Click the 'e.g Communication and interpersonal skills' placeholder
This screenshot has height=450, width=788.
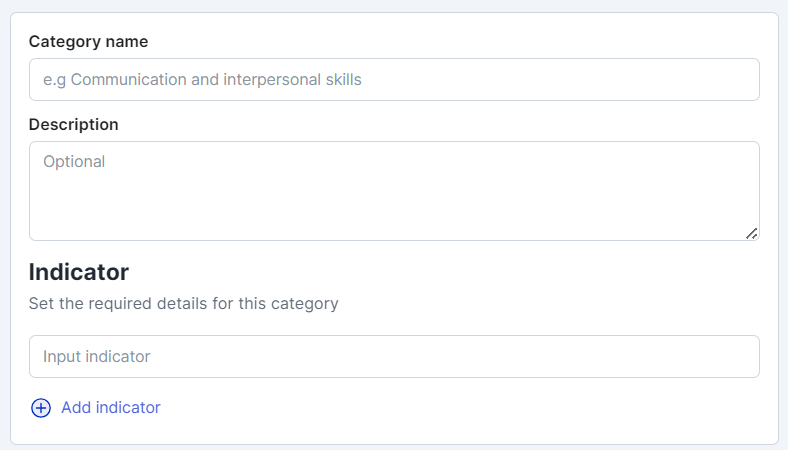(x=202, y=80)
